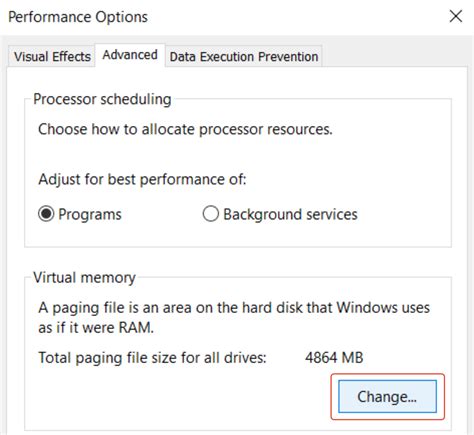Screen dimensions: 474x435
Task: Select the Advanced tab
Action: click(x=130, y=55)
